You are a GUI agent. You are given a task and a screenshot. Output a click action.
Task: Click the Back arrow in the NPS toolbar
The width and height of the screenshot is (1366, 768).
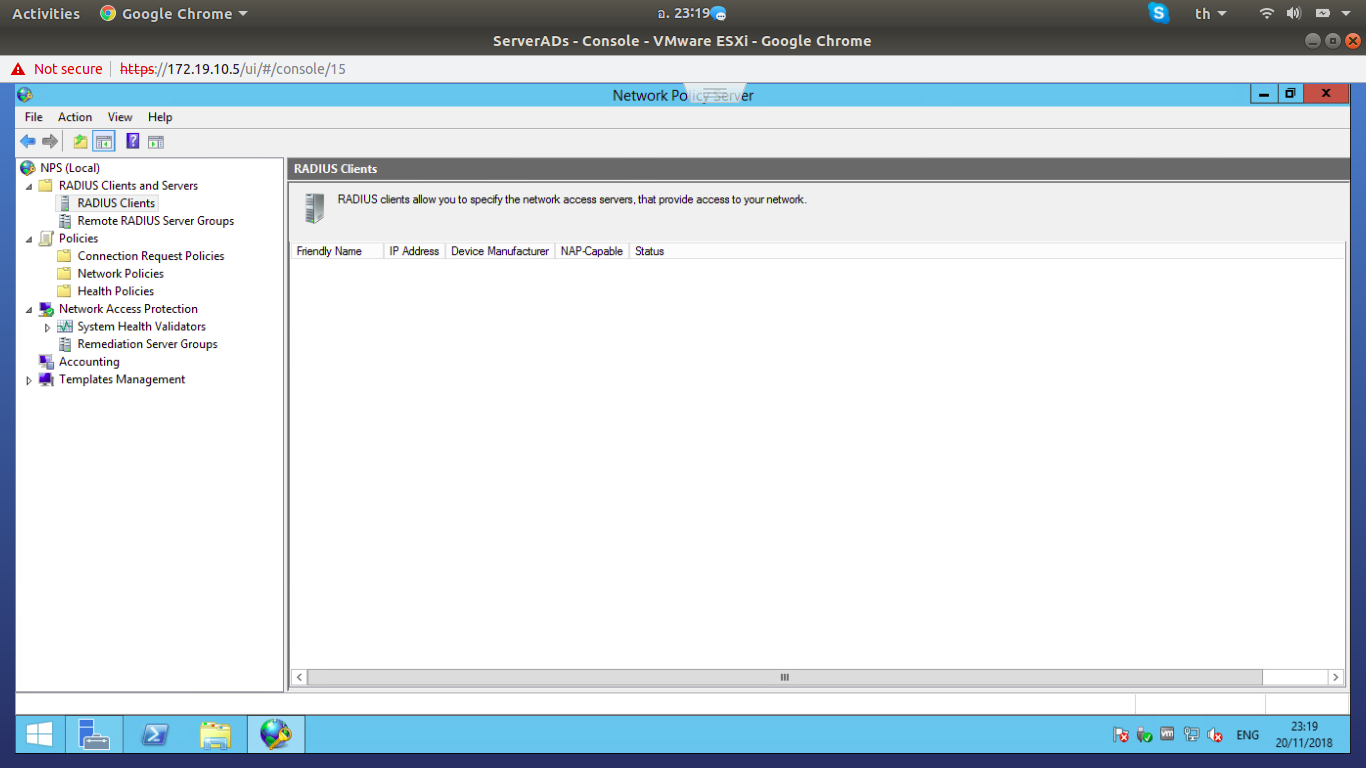[28, 142]
